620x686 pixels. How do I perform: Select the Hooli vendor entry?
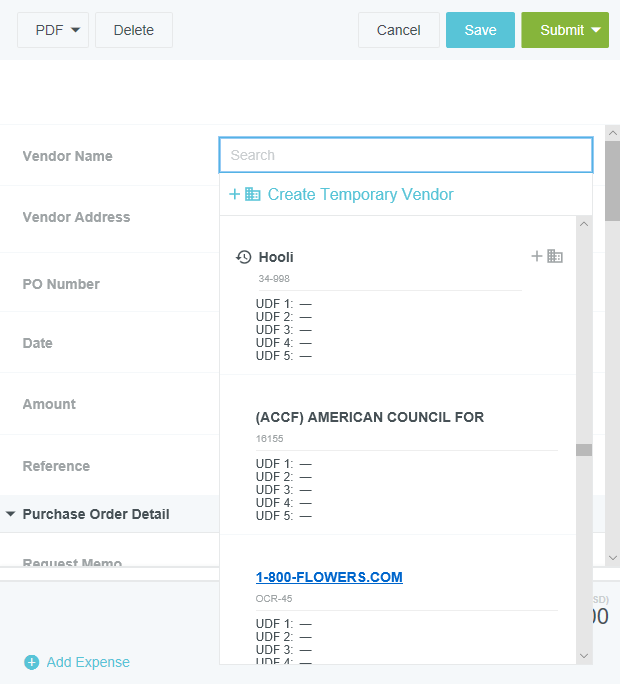coord(276,257)
